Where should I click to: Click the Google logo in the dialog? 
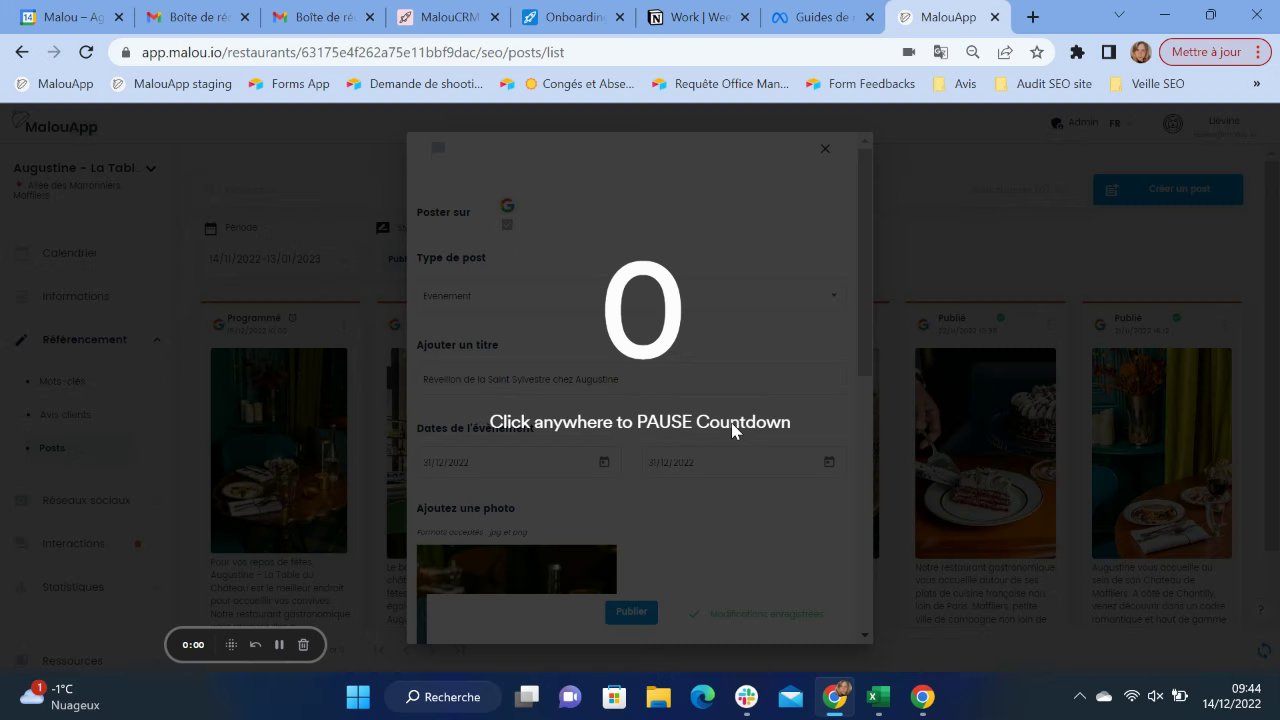pos(507,205)
